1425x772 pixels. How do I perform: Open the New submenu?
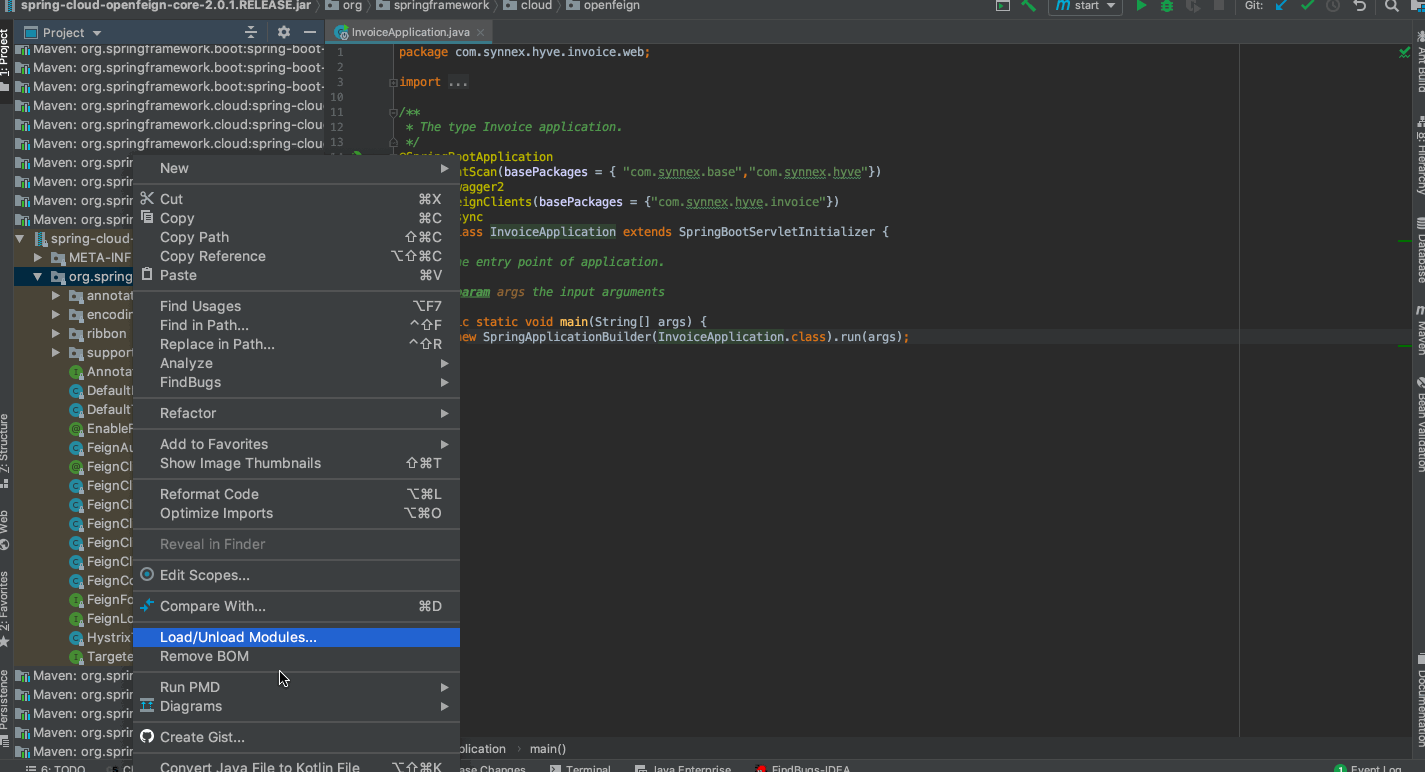pos(297,168)
